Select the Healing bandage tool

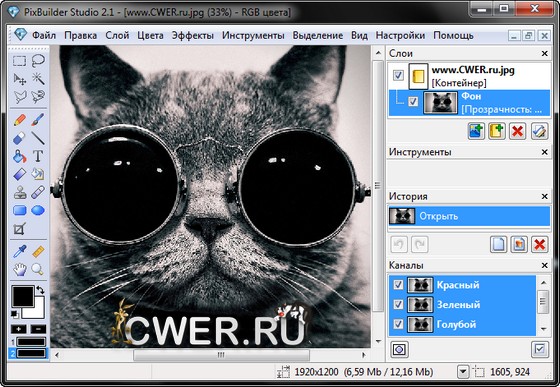pyautogui.click(x=38, y=192)
